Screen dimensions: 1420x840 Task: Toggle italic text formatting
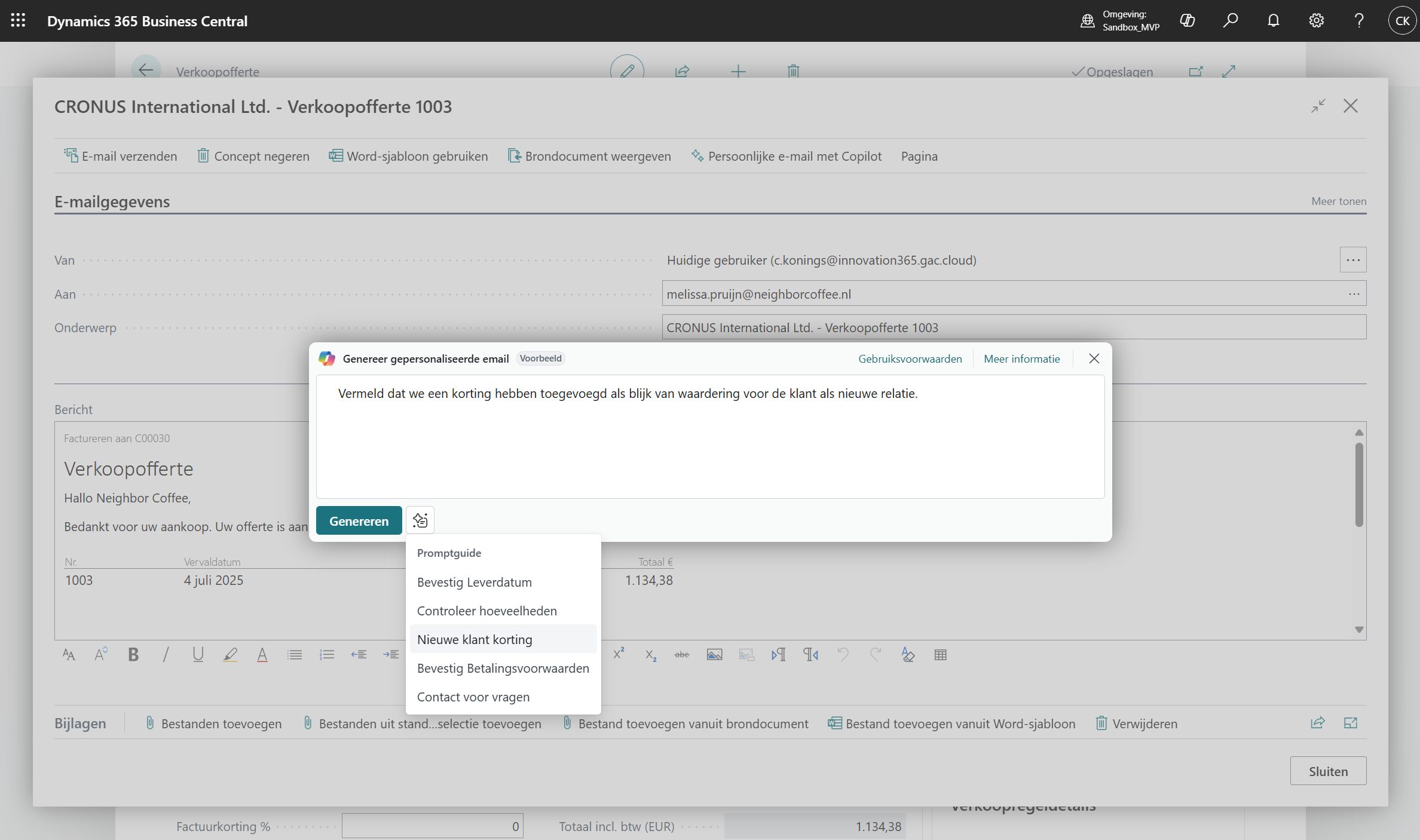point(166,655)
